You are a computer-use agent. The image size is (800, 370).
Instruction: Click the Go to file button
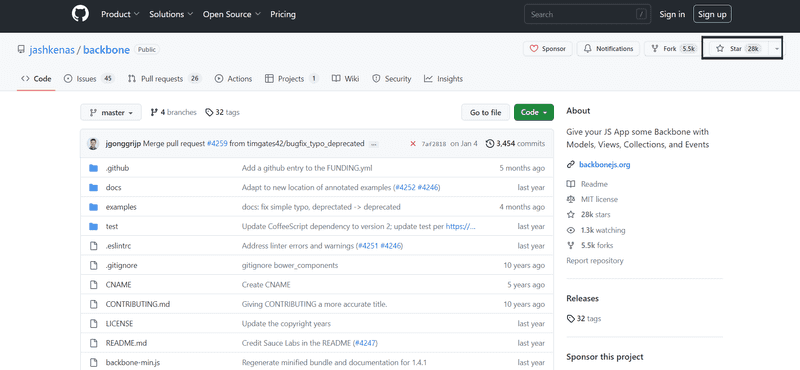coord(485,113)
